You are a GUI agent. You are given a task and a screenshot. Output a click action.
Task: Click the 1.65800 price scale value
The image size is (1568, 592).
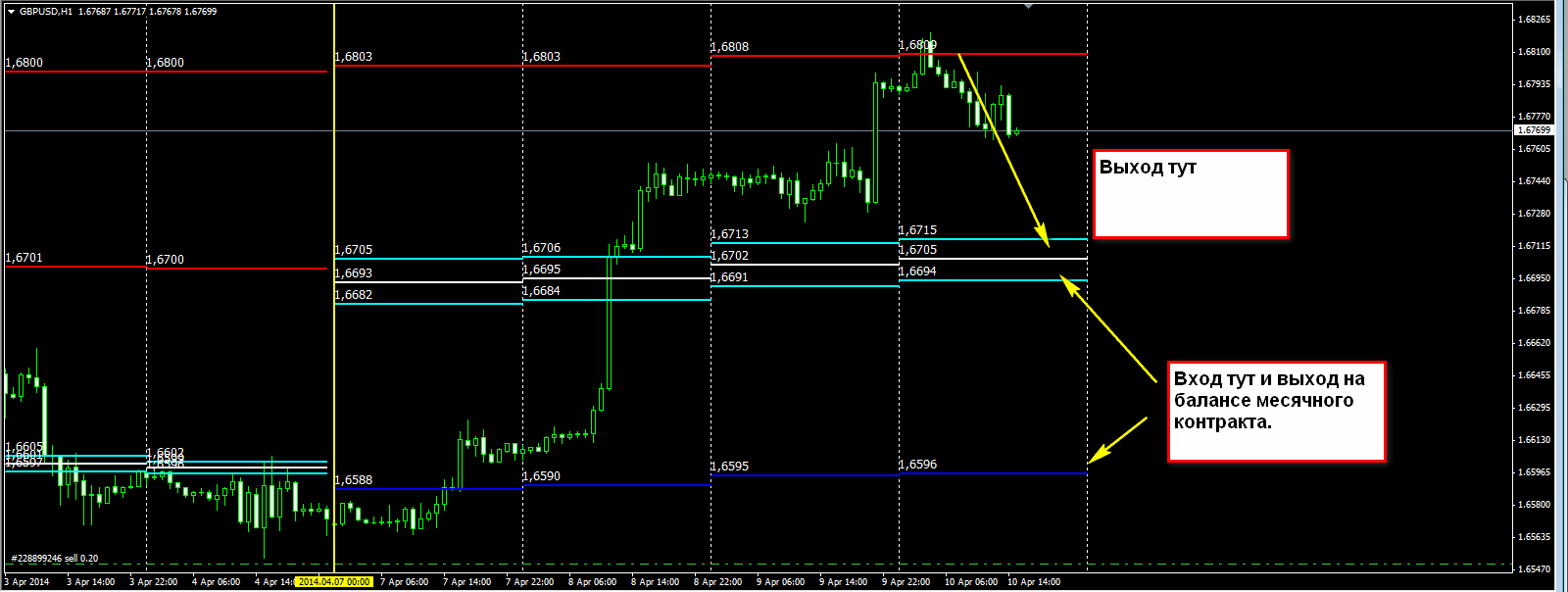(1535, 505)
